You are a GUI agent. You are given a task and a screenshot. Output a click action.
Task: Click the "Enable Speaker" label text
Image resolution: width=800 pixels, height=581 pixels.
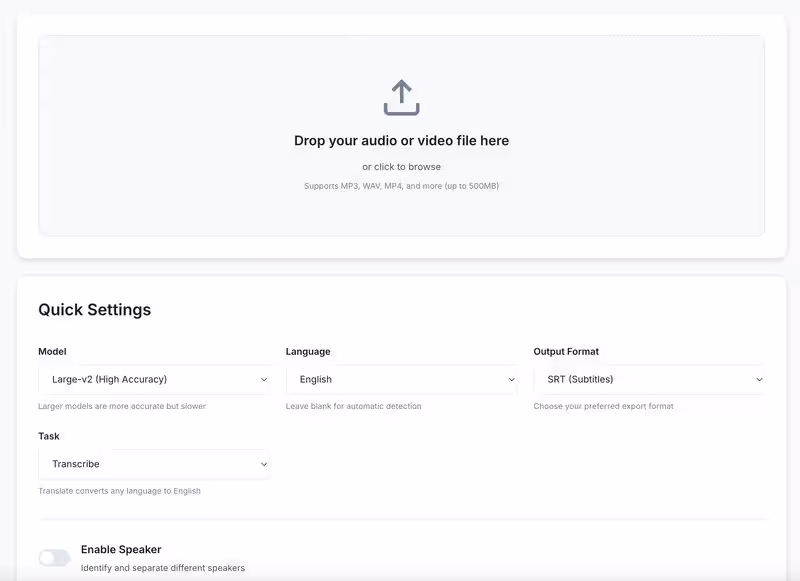click(x=121, y=549)
